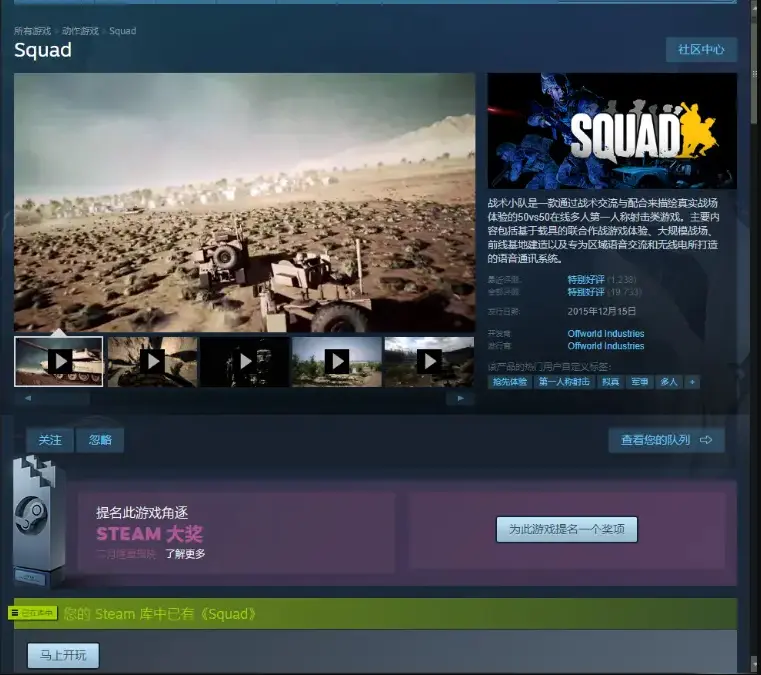Click the release date 2015年12月15日

602,311
